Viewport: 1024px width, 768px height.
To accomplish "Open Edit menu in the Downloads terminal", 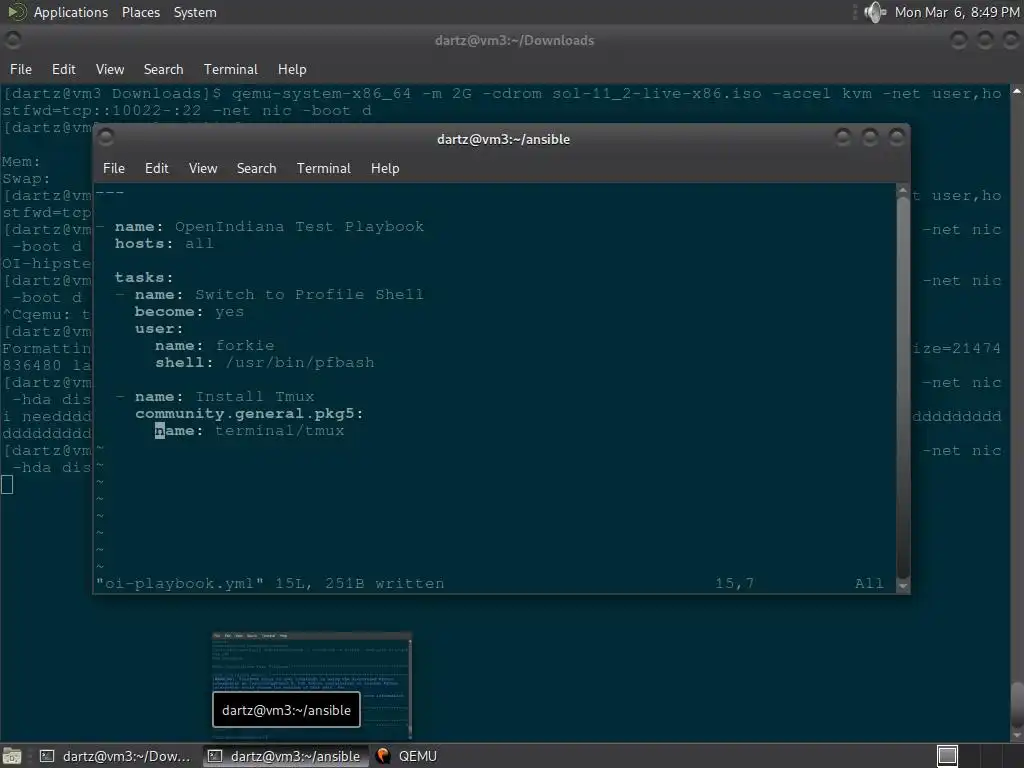I will [x=64, y=69].
